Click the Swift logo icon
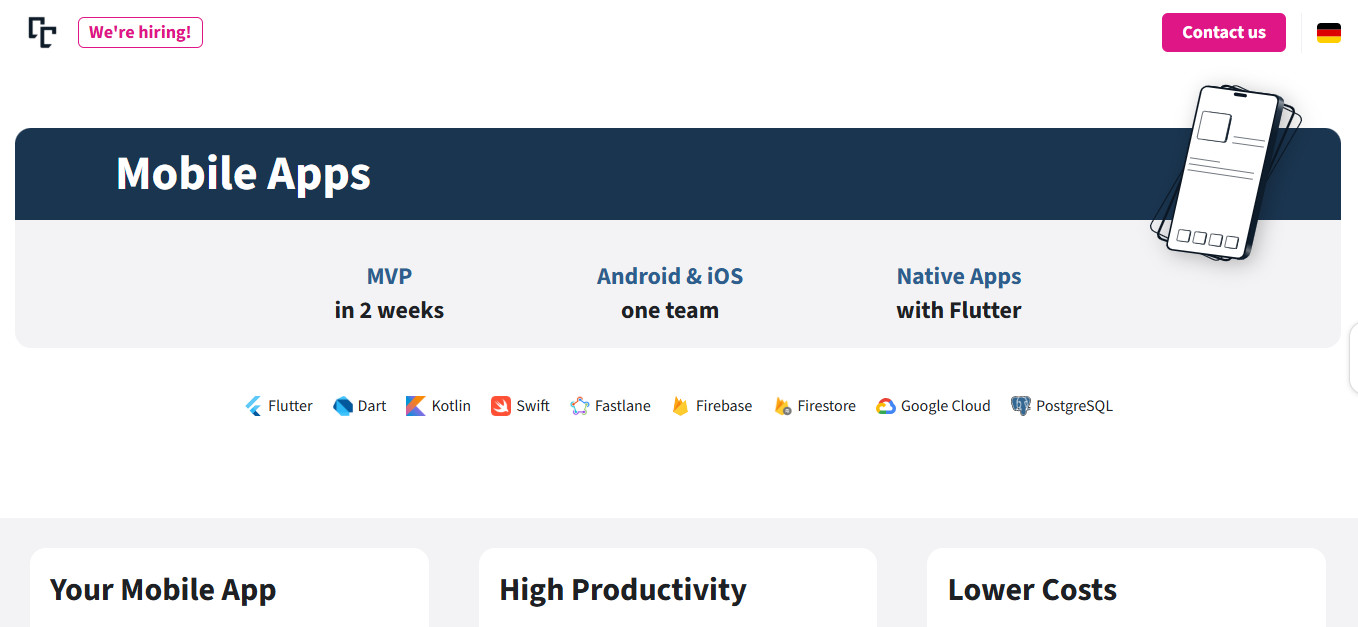Viewport: 1358px width, 627px height. pos(501,406)
